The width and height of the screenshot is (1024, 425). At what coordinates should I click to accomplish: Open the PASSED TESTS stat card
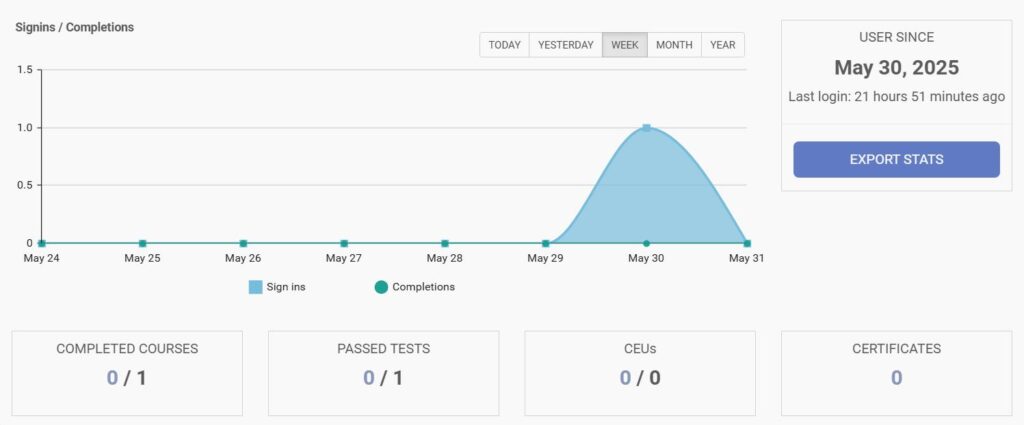point(383,373)
